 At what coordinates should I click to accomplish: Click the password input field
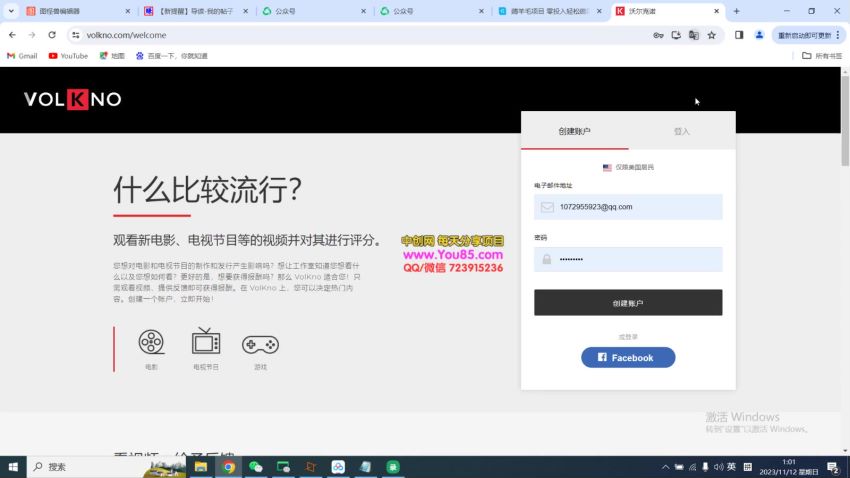pyautogui.click(x=628, y=259)
